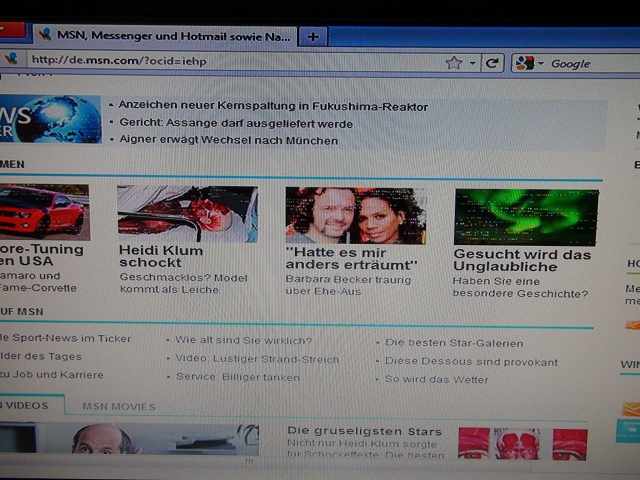Viewport: 640px width, 480px height.
Task: Open 'Gericht: Assange darf ausgeliefert werde' link
Action: coord(235,123)
